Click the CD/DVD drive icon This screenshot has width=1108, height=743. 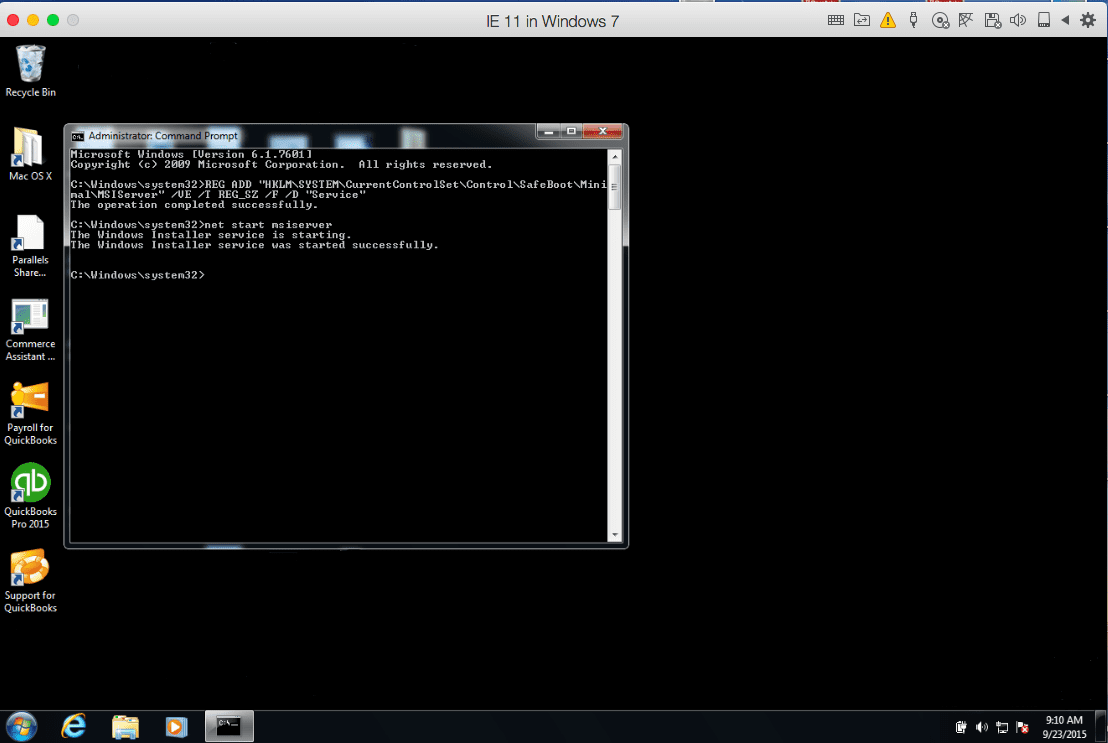pyautogui.click(x=940, y=20)
